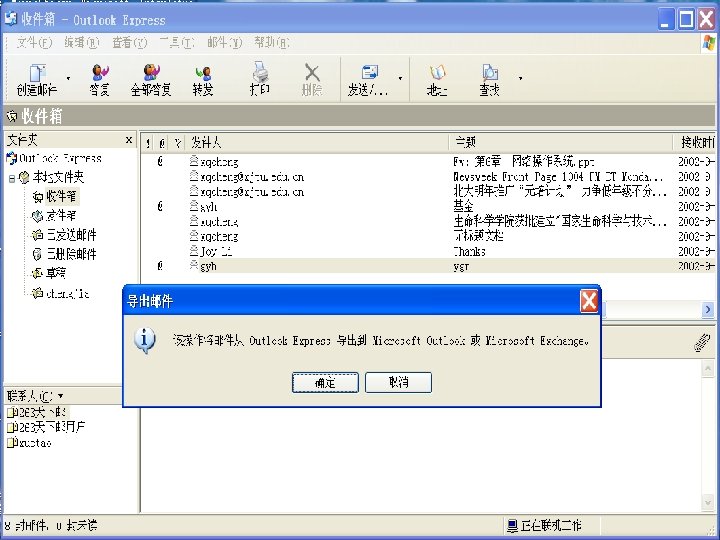The height and width of the screenshot is (540, 720).
Task: Open the 联系人(C) dropdown menu
Action: click(35, 396)
